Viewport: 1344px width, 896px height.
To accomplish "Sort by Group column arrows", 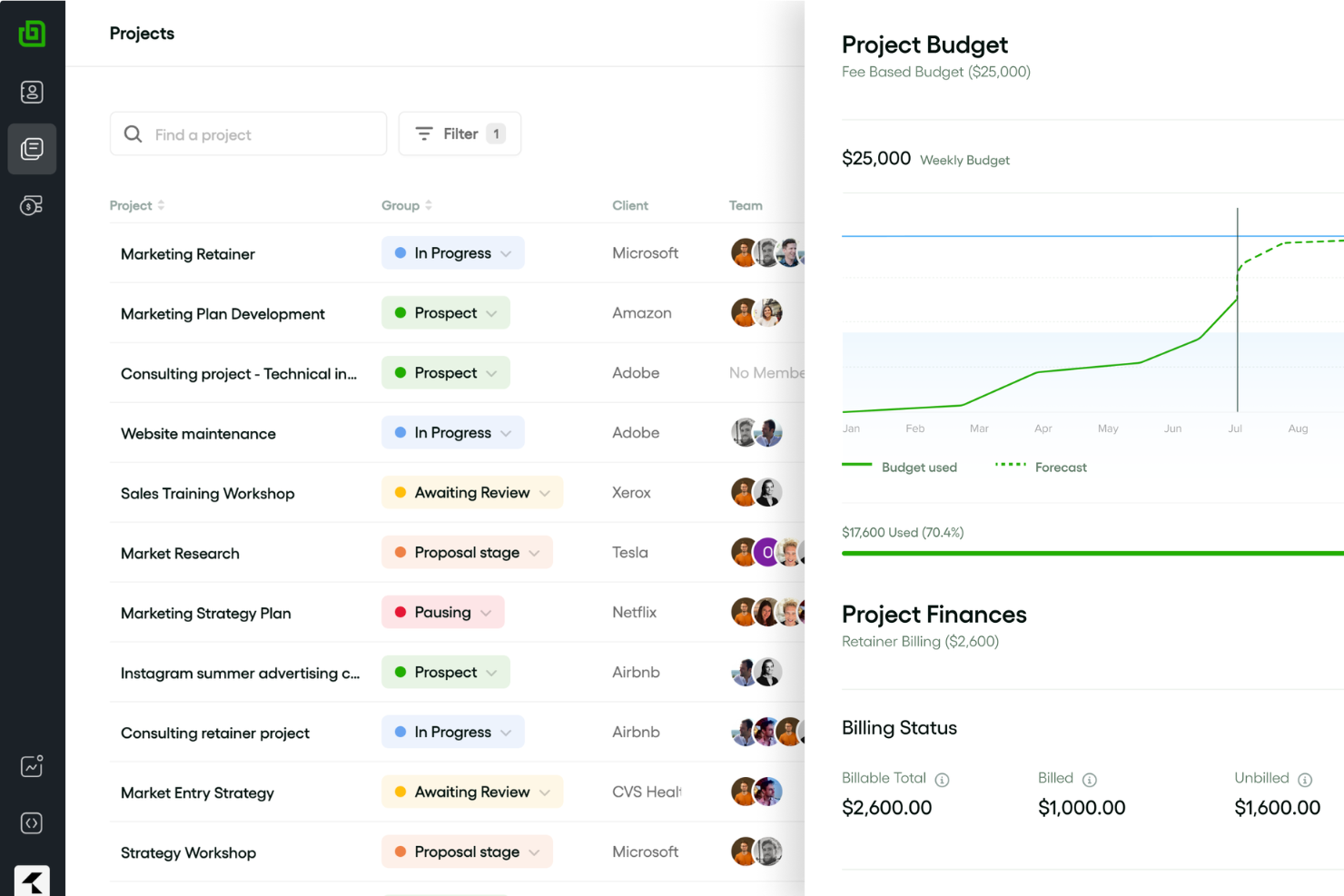I will (429, 205).
